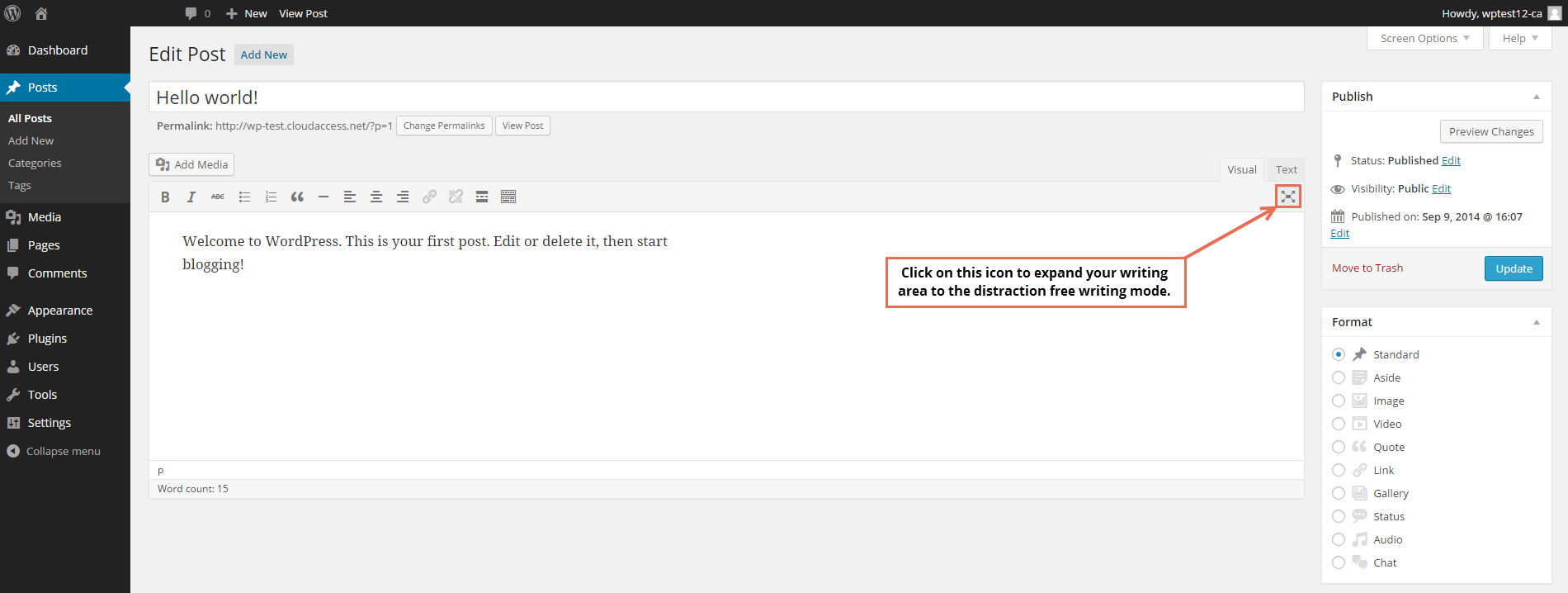Open the Help dropdown panel
Image resolution: width=1568 pixels, height=593 pixels.
tap(1519, 38)
